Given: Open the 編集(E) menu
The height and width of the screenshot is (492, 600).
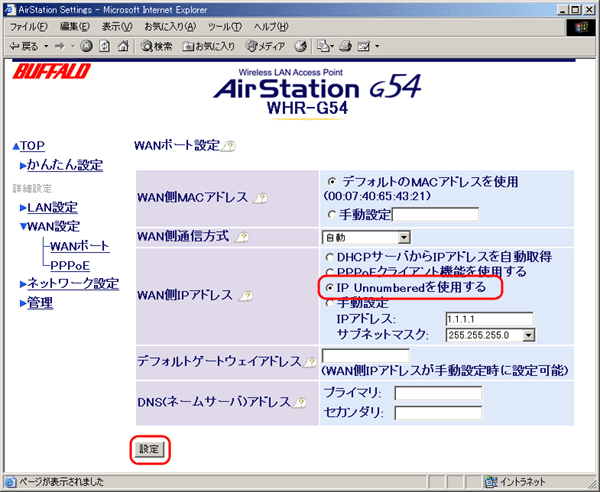Looking at the screenshot, I should click(75, 27).
